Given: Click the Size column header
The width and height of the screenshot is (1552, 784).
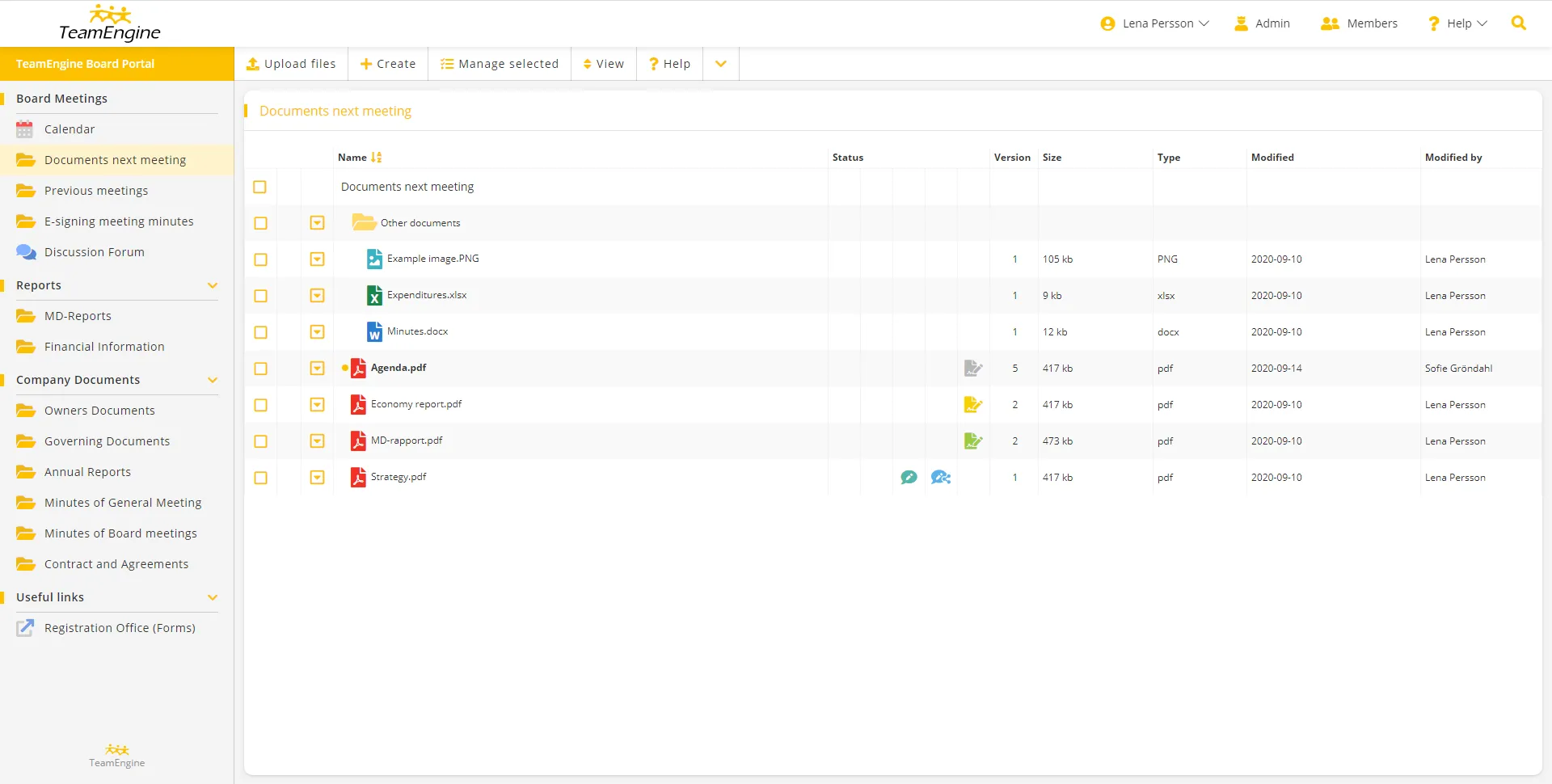Looking at the screenshot, I should (1052, 158).
